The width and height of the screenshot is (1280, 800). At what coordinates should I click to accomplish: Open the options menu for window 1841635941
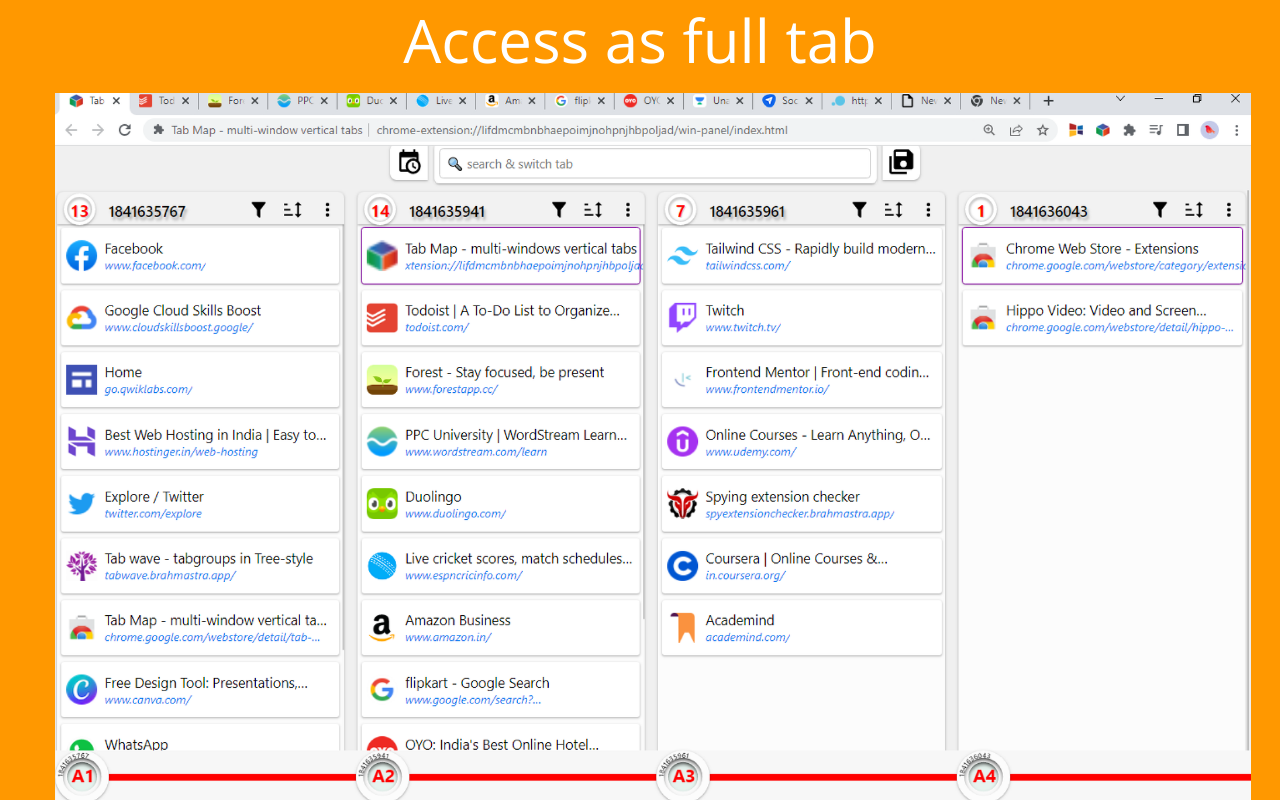click(628, 210)
